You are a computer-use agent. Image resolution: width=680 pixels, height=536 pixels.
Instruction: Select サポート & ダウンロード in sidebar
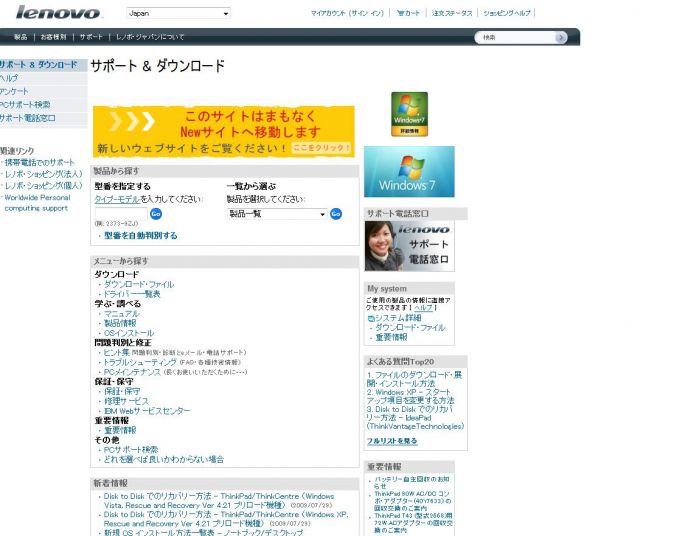42,65
